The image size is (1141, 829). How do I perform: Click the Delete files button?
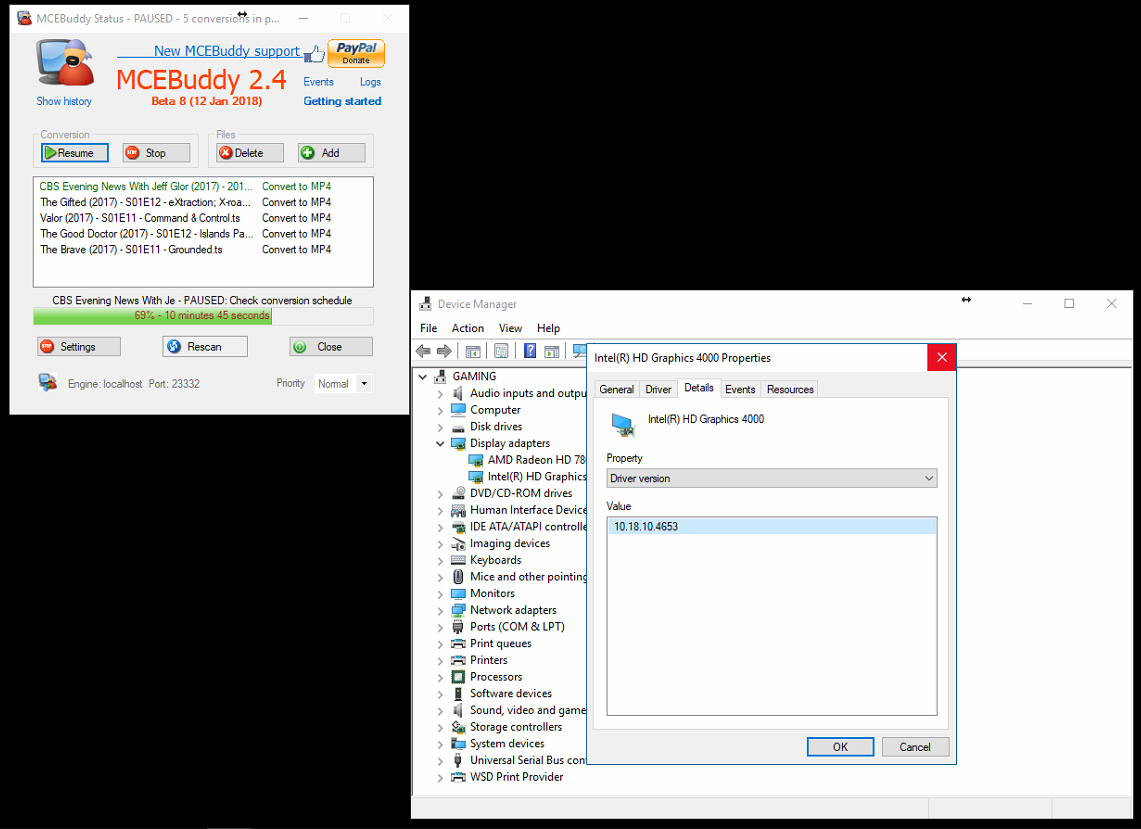pyautogui.click(x=250, y=153)
